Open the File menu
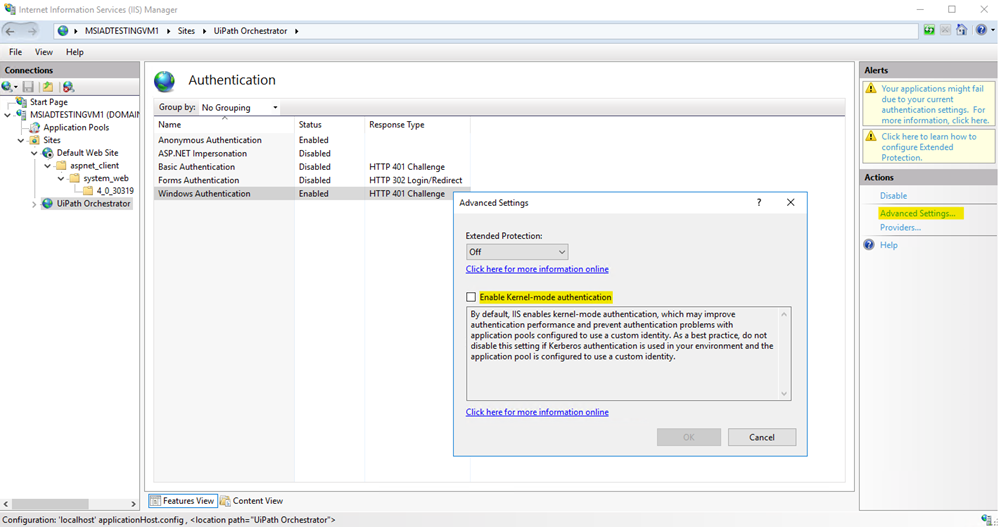 (x=15, y=52)
